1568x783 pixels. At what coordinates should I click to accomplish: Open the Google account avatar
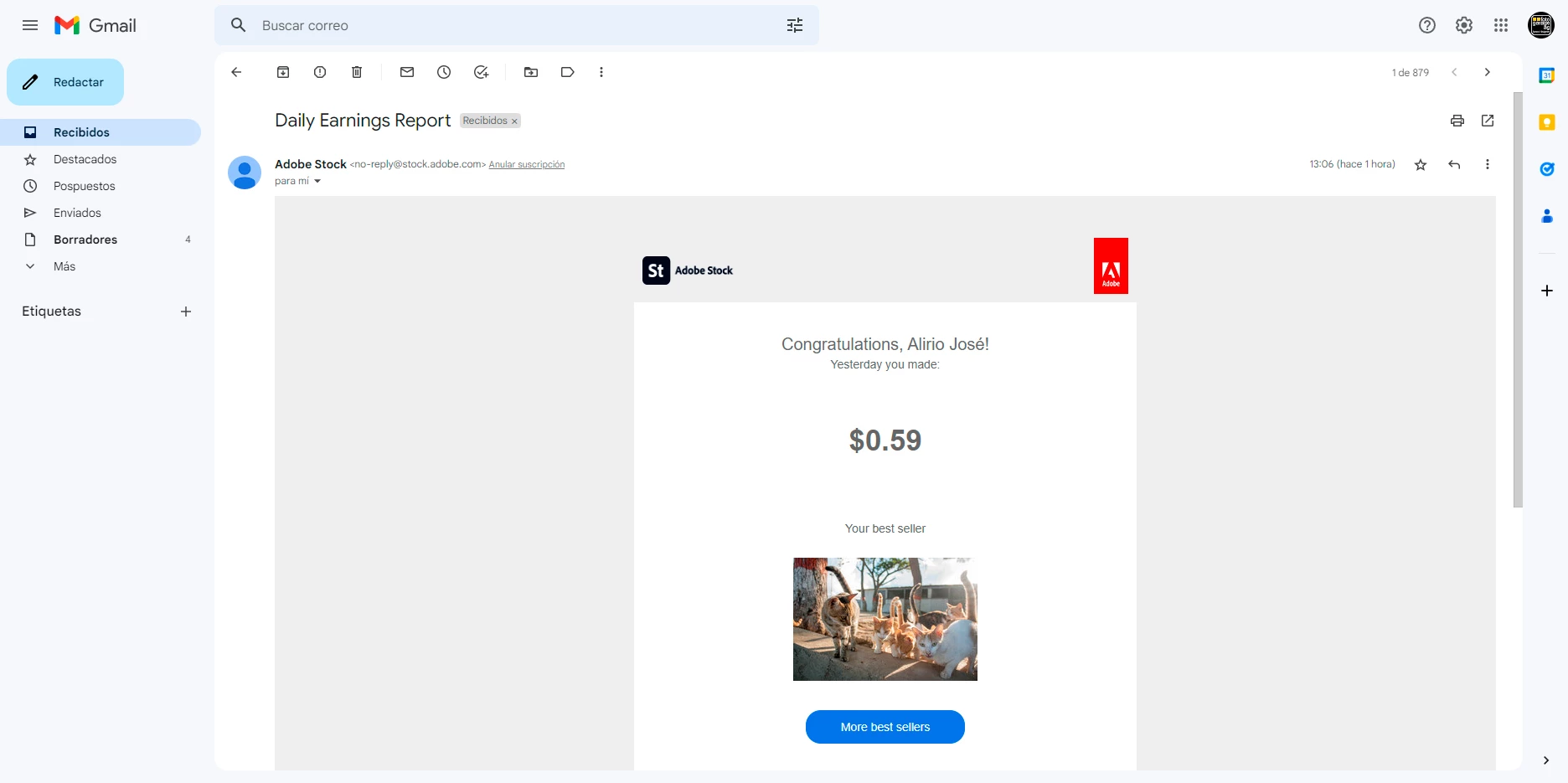[x=1541, y=25]
